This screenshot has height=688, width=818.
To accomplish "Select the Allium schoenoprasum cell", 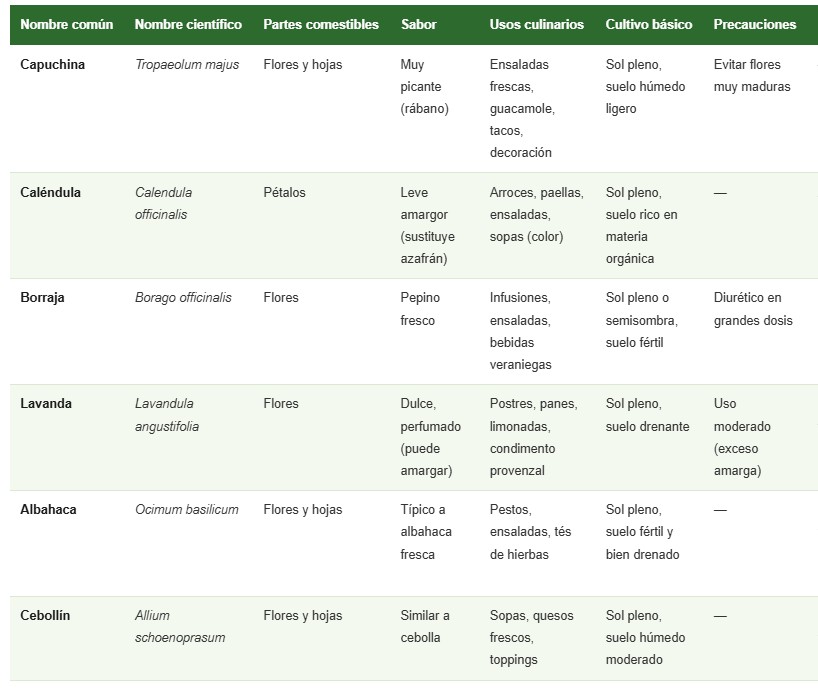I will coord(180,626).
